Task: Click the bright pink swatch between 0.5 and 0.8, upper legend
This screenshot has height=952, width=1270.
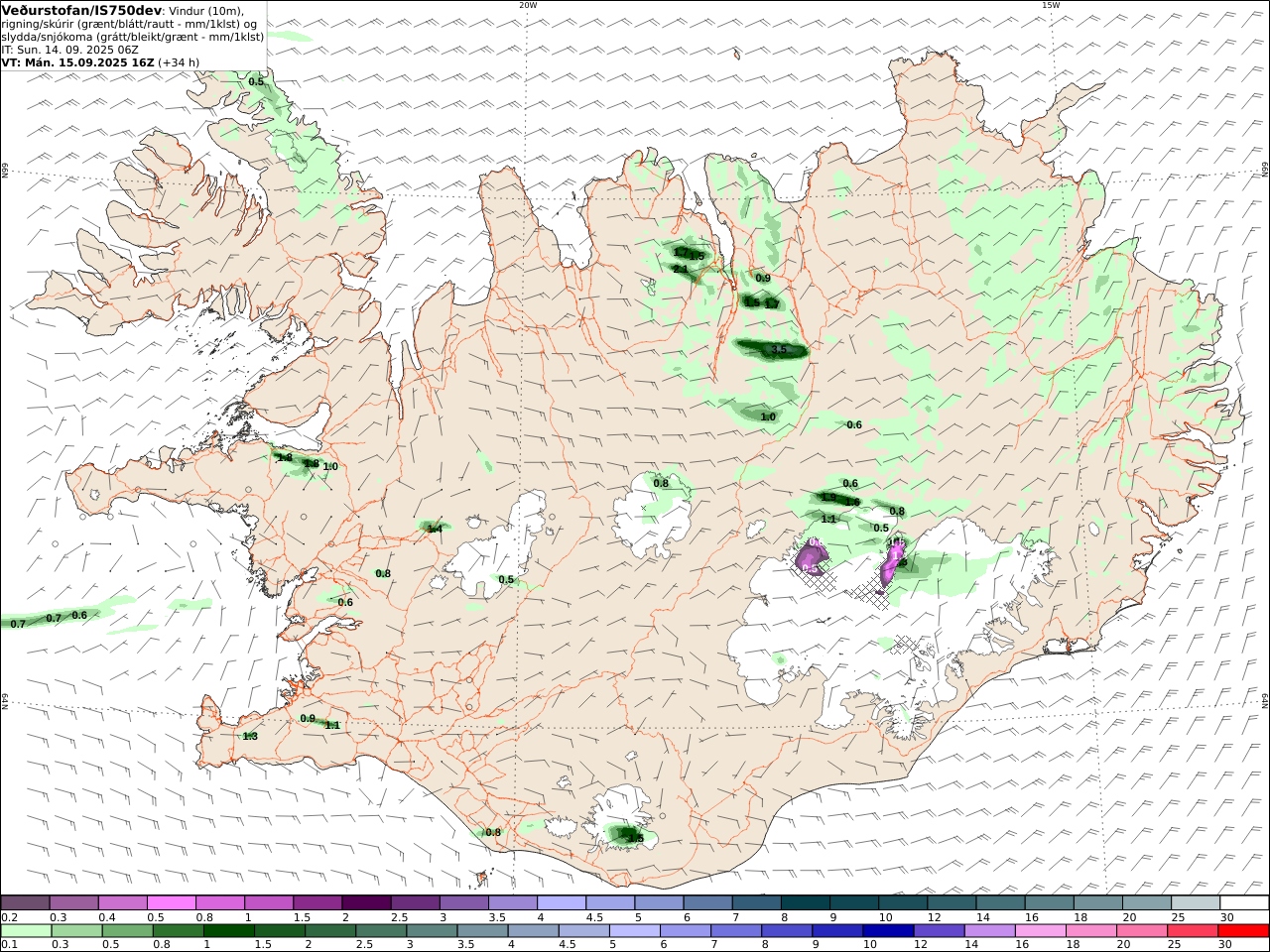Action: click(x=172, y=902)
